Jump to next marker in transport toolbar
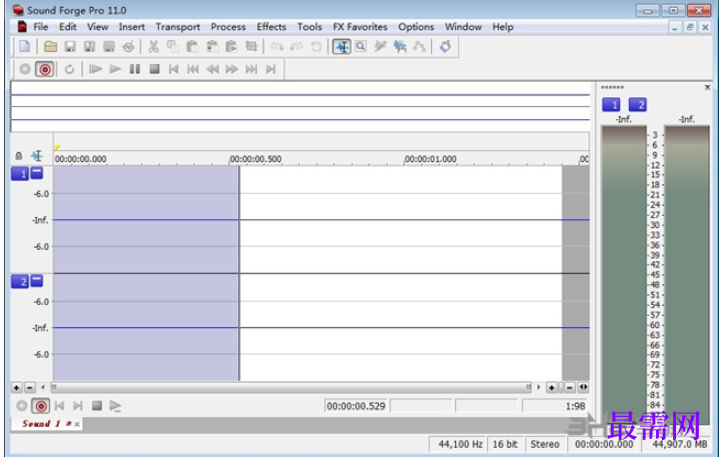This screenshot has height=457, width=719. [251, 69]
